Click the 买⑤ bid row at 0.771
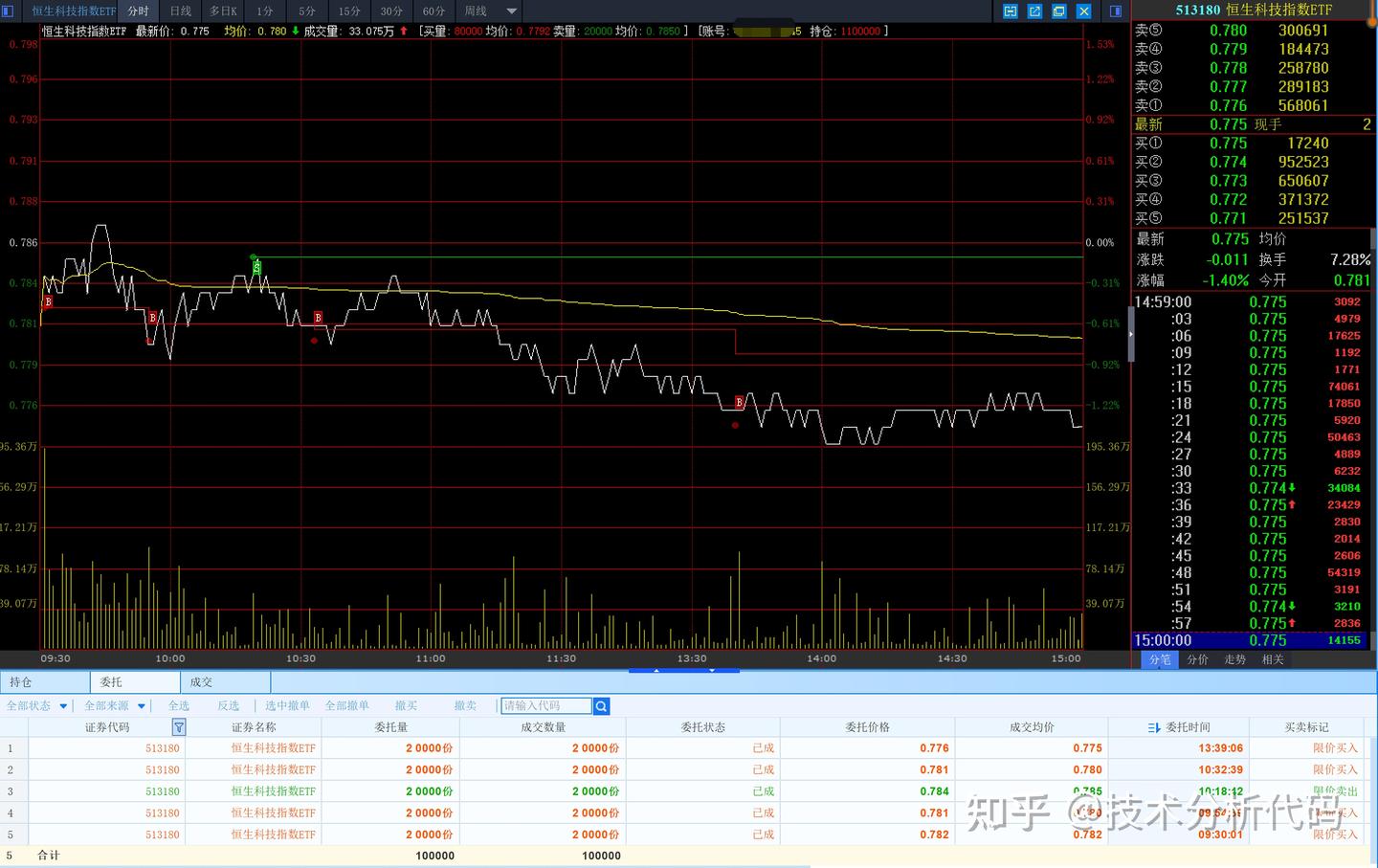This screenshot has height=868, width=1378. (1253, 218)
